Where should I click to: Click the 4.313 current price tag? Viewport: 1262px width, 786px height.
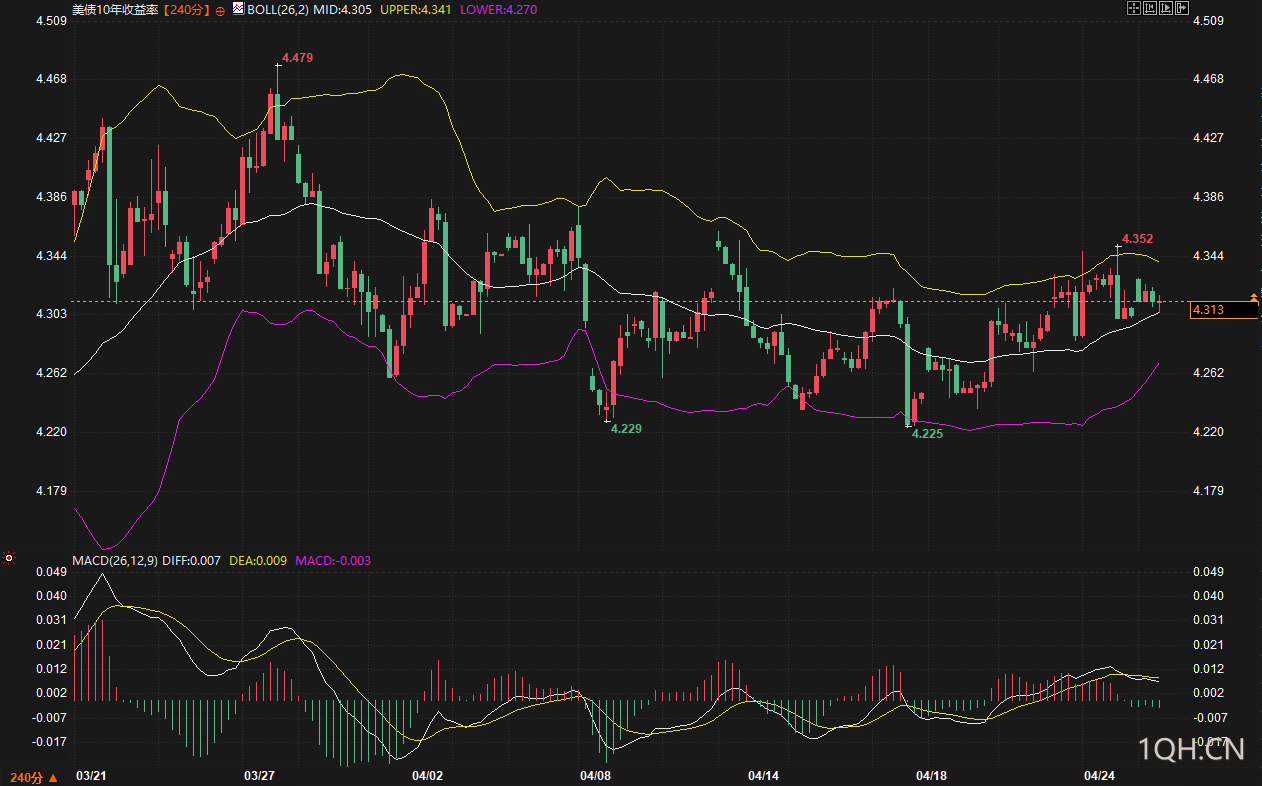point(1222,311)
